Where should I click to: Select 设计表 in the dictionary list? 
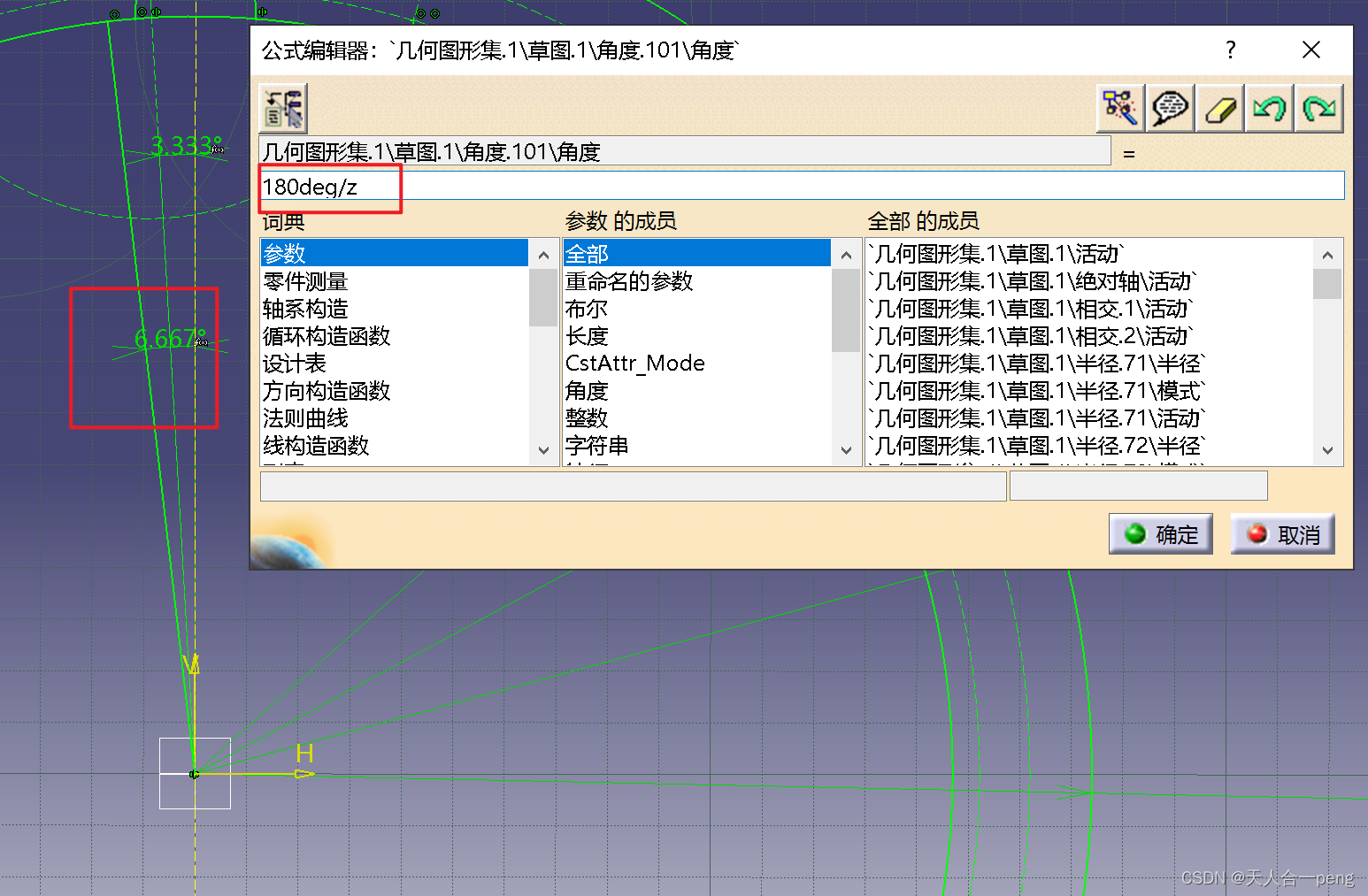tap(295, 364)
